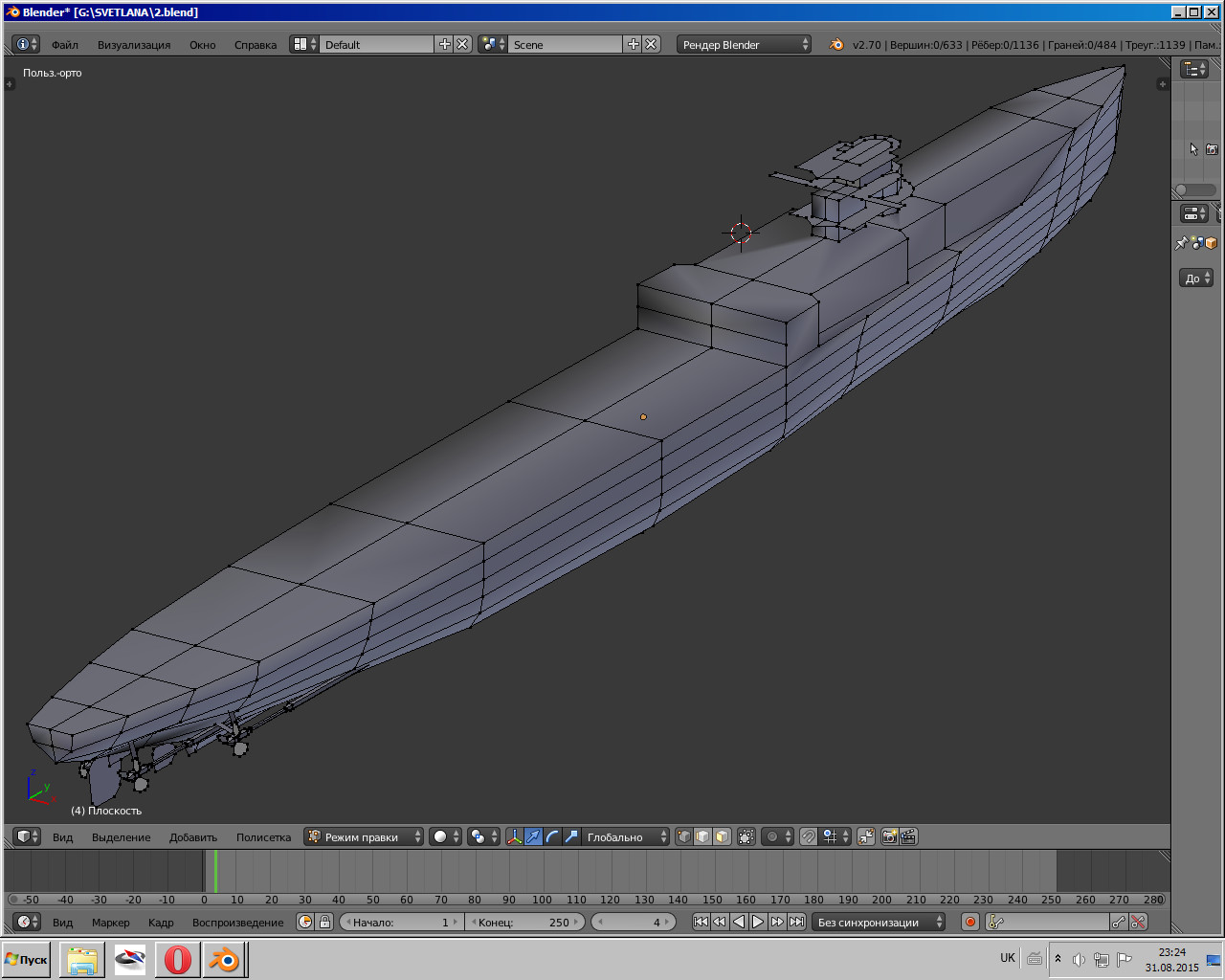This screenshot has width=1225, height=980.
Task: Select vertex selection mode icon
Action: click(683, 836)
